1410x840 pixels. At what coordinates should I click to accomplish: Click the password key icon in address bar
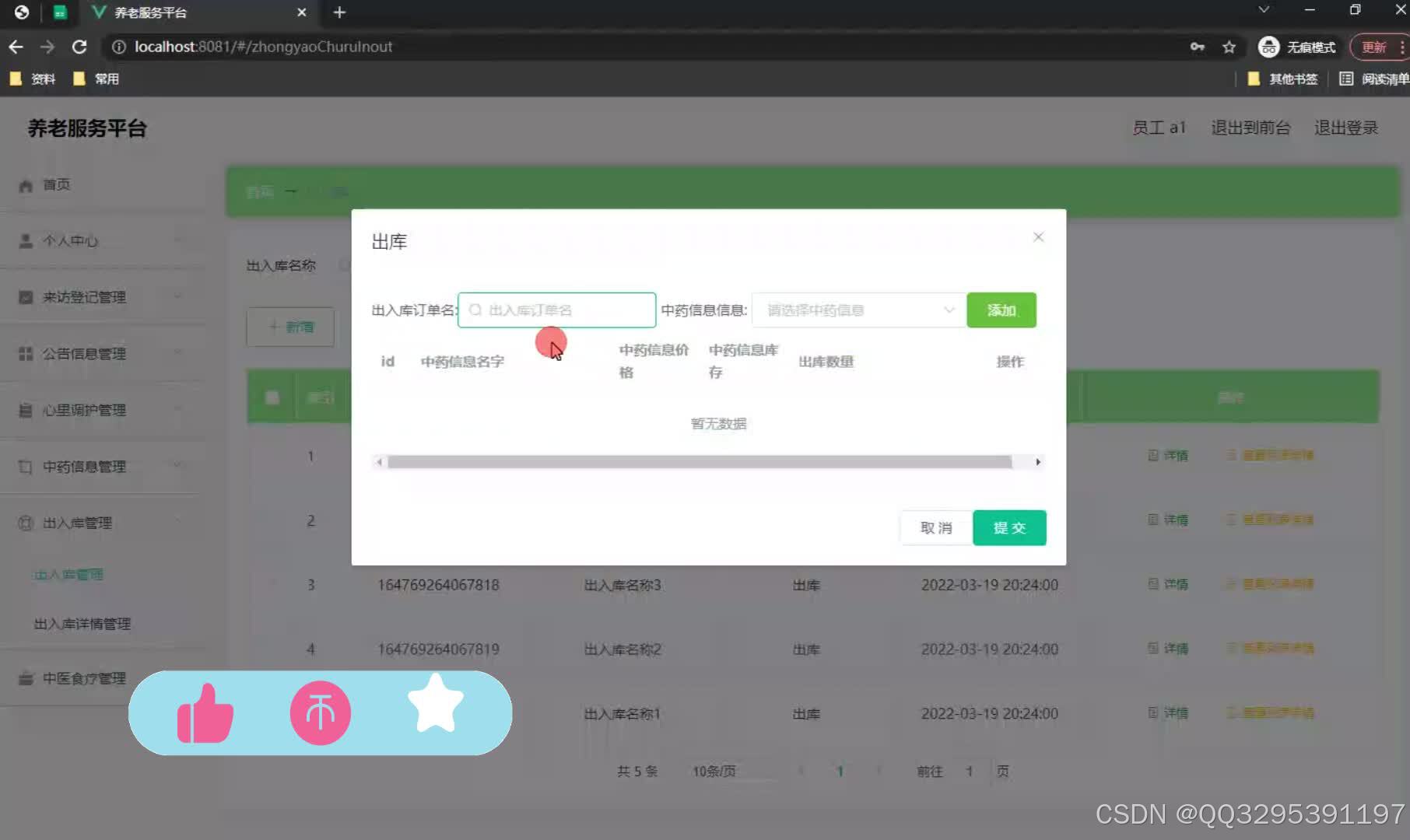1198,47
